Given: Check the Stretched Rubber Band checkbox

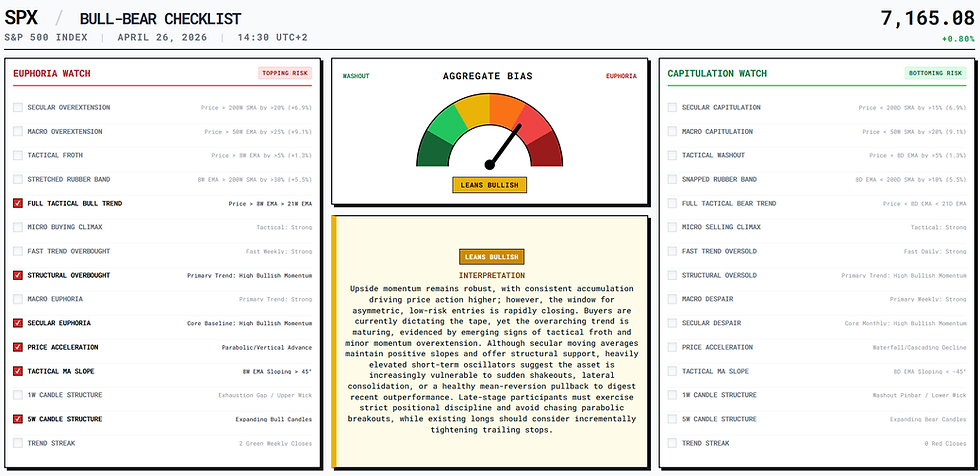Looking at the screenshot, I should pyautogui.click(x=18, y=179).
